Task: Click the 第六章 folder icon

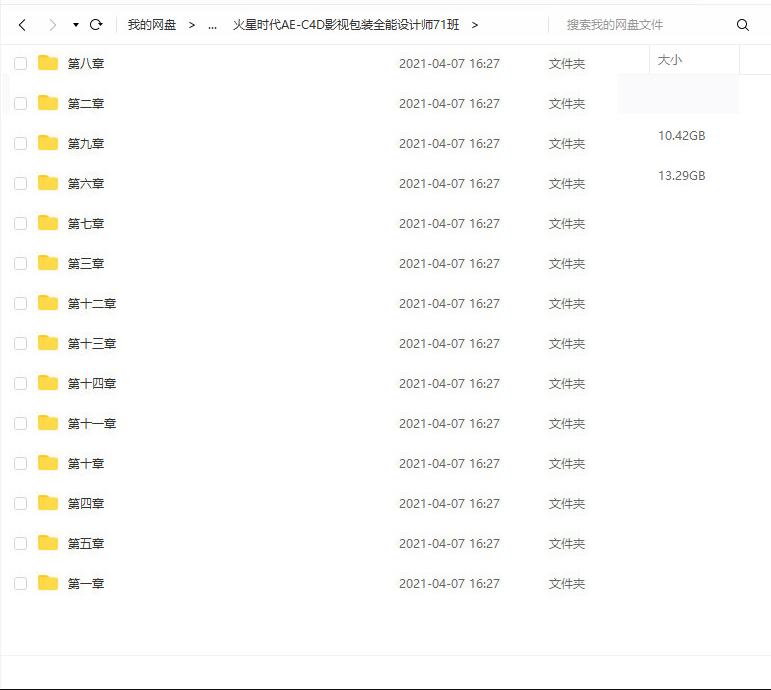Action: pyautogui.click(x=48, y=183)
